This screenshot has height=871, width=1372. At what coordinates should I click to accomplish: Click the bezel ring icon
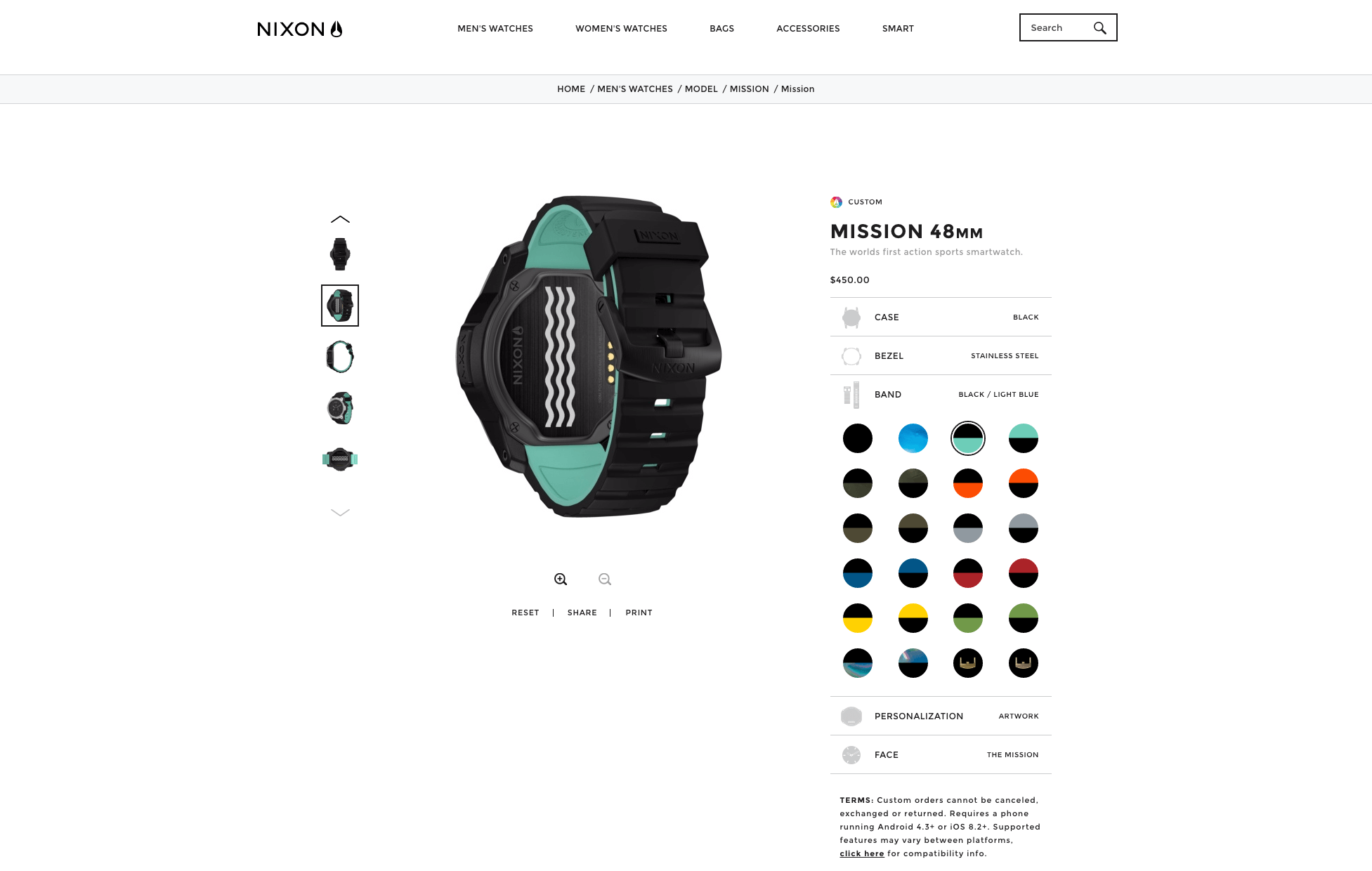851,356
